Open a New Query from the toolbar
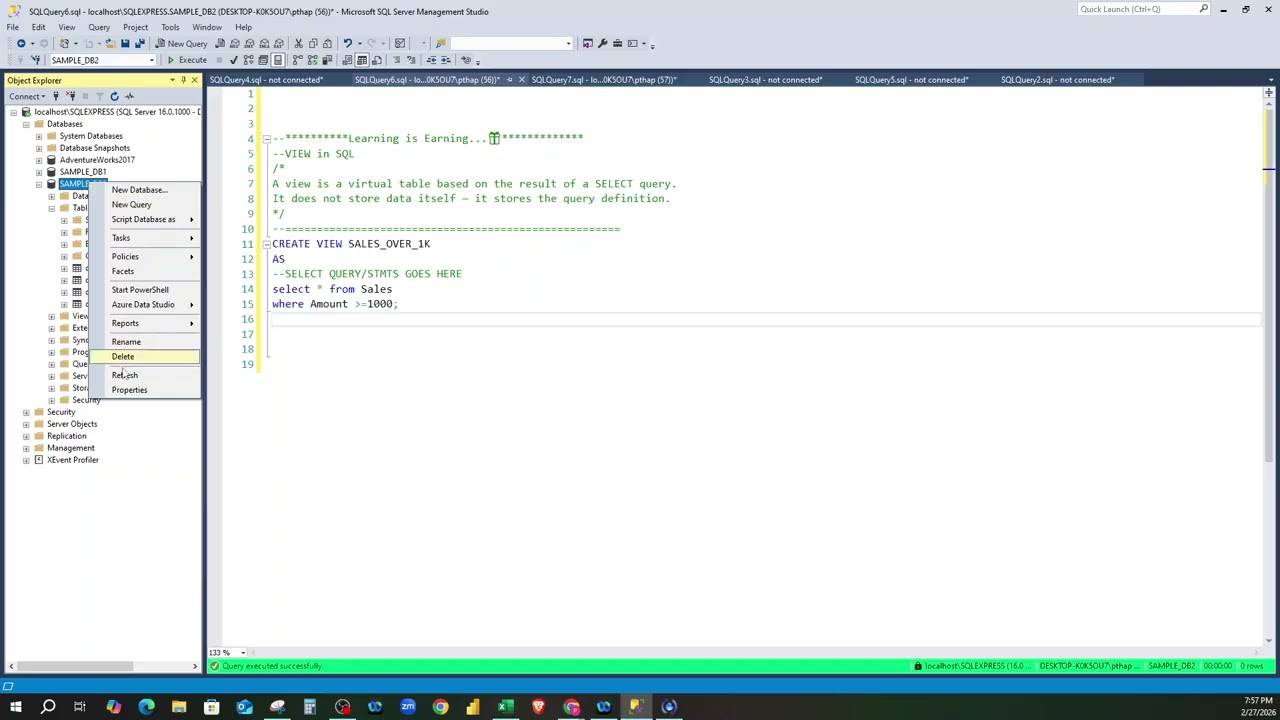This screenshot has width=1280, height=720. pyautogui.click(x=181, y=43)
